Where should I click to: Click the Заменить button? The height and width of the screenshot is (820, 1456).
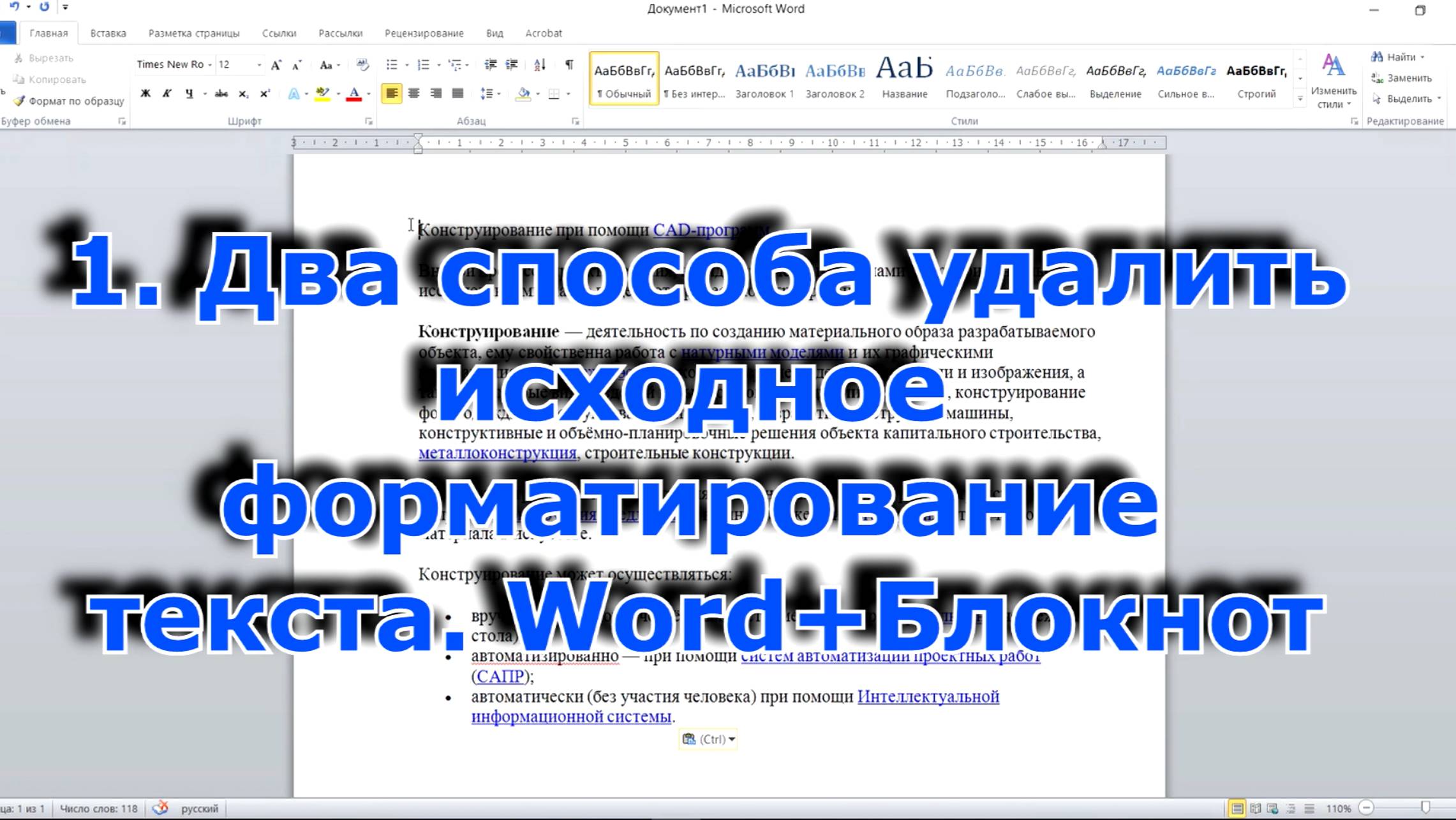(1400, 78)
